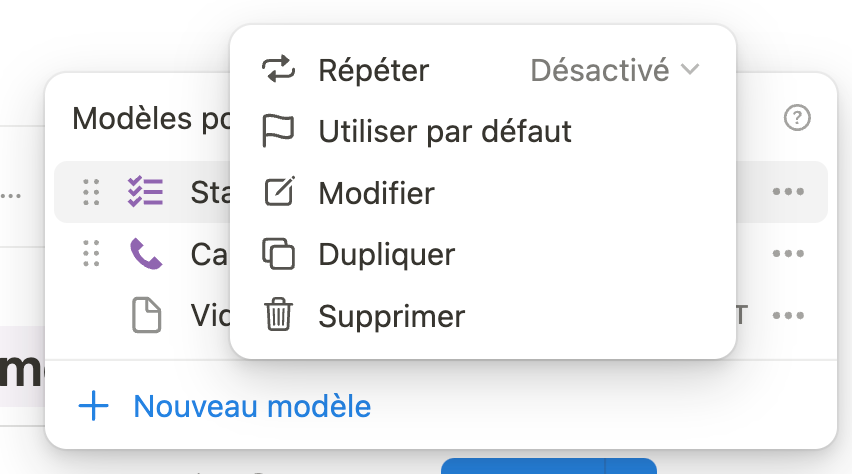Click the flag icon for default
The image size is (852, 474).
[278, 131]
